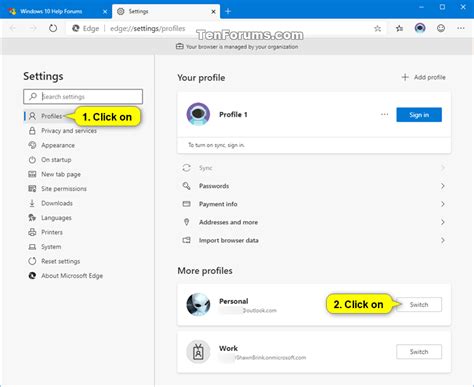Viewport: 474px width, 387px height.
Task: Switch to the Windows 10 Help Forums tab
Action: click(x=56, y=11)
